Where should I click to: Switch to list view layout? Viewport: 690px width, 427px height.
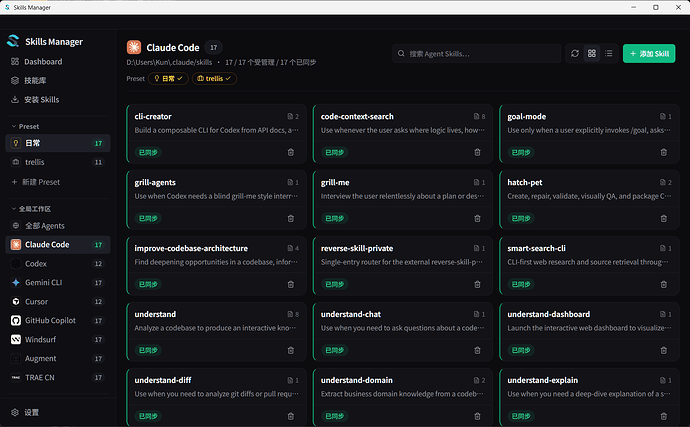[x=609, y=53]
